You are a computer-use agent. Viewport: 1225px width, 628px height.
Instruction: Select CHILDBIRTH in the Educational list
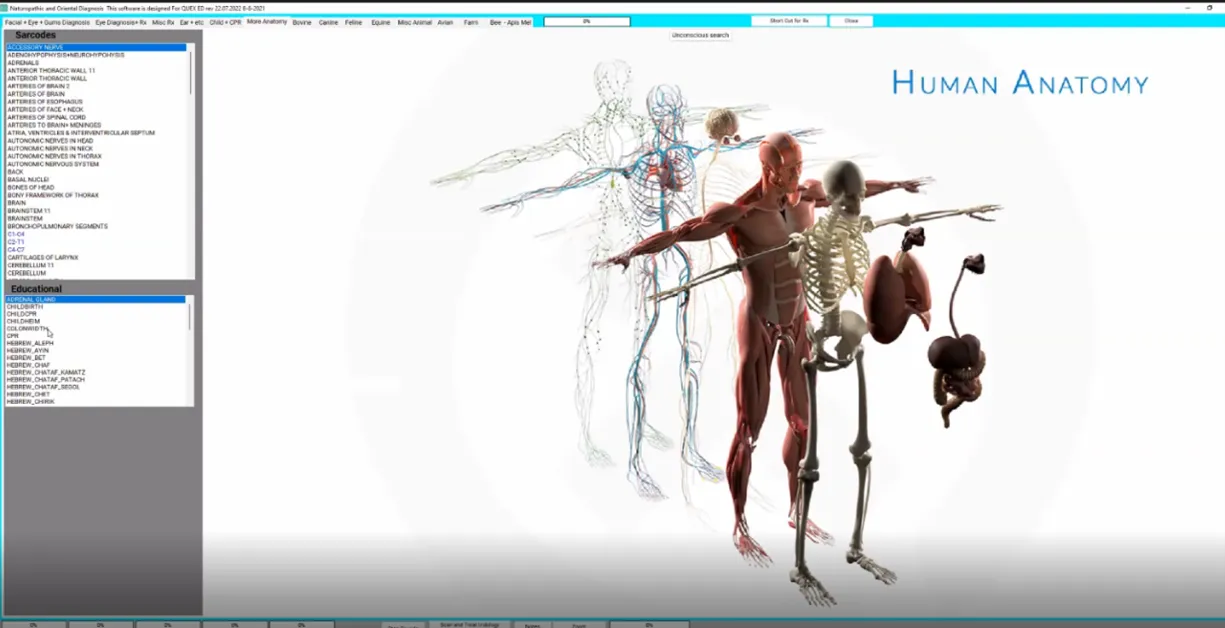click(x=24, y=307)
